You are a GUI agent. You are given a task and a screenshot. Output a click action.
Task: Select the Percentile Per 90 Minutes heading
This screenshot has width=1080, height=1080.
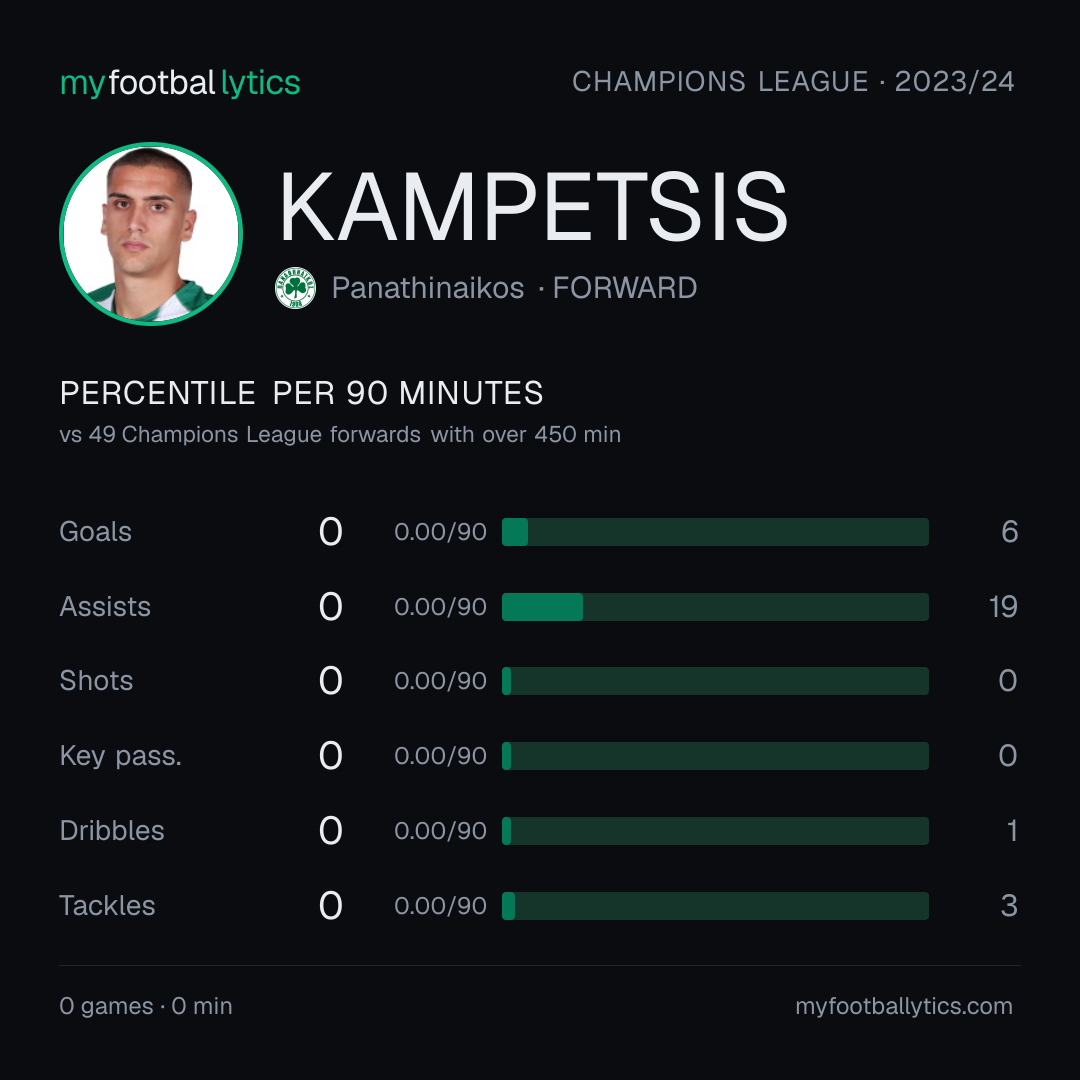coord(302,393)
